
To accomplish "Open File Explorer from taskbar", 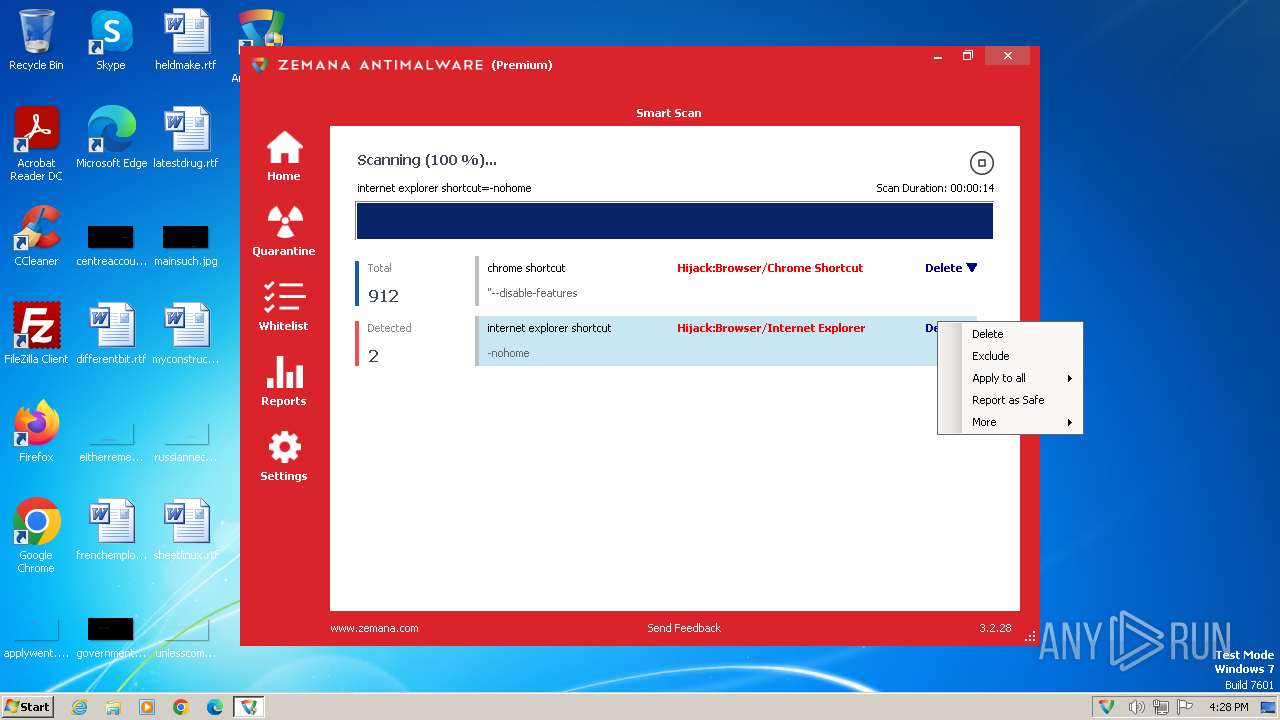I will click(x=113, y=707).
